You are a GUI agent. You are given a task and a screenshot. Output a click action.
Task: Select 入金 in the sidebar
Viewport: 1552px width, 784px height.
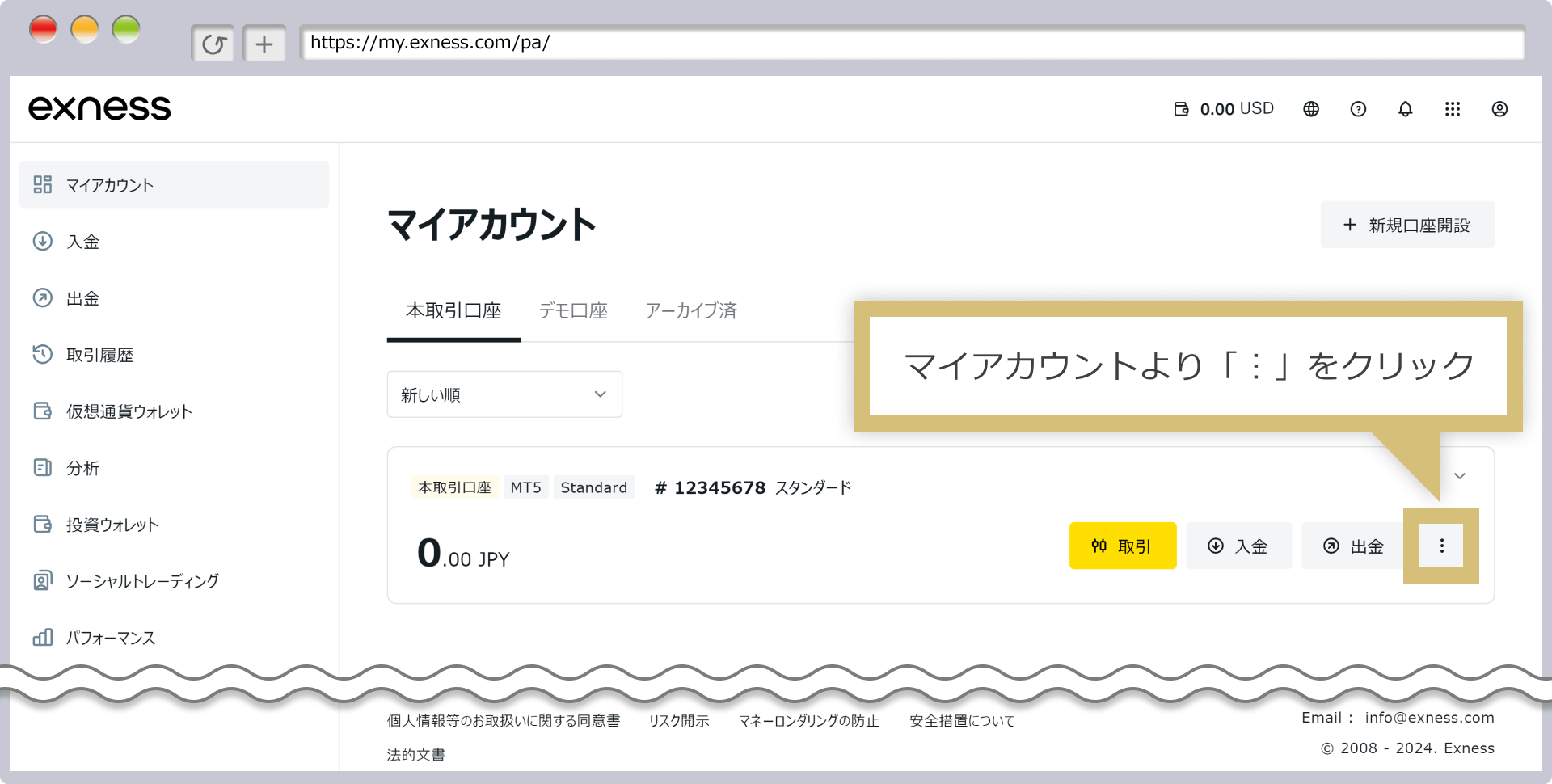(174, 241)
